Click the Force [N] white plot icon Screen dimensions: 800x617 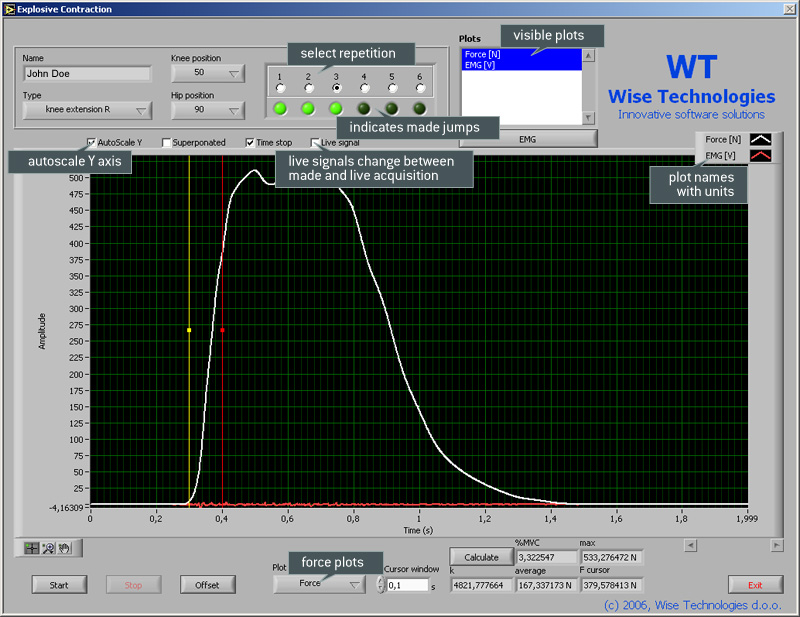coord(760,139)
